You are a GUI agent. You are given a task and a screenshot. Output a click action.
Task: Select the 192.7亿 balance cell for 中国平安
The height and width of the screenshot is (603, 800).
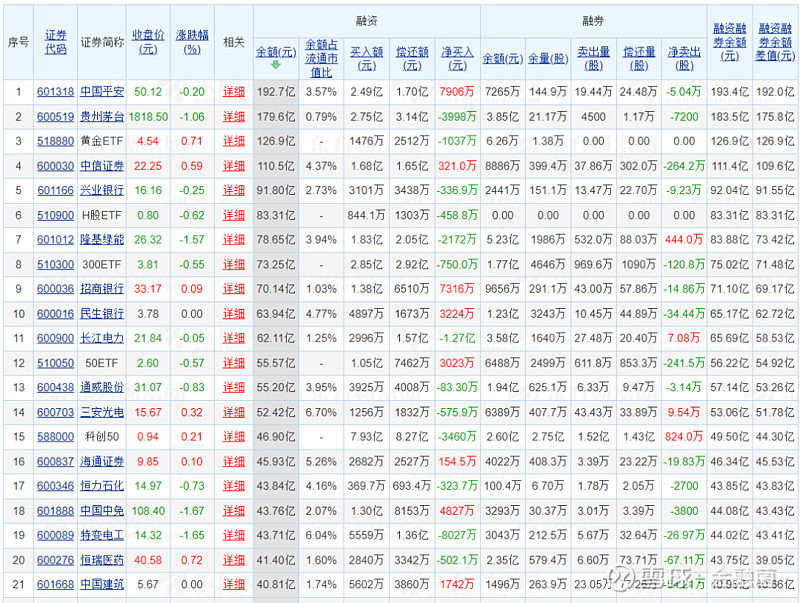coord(276,92)
